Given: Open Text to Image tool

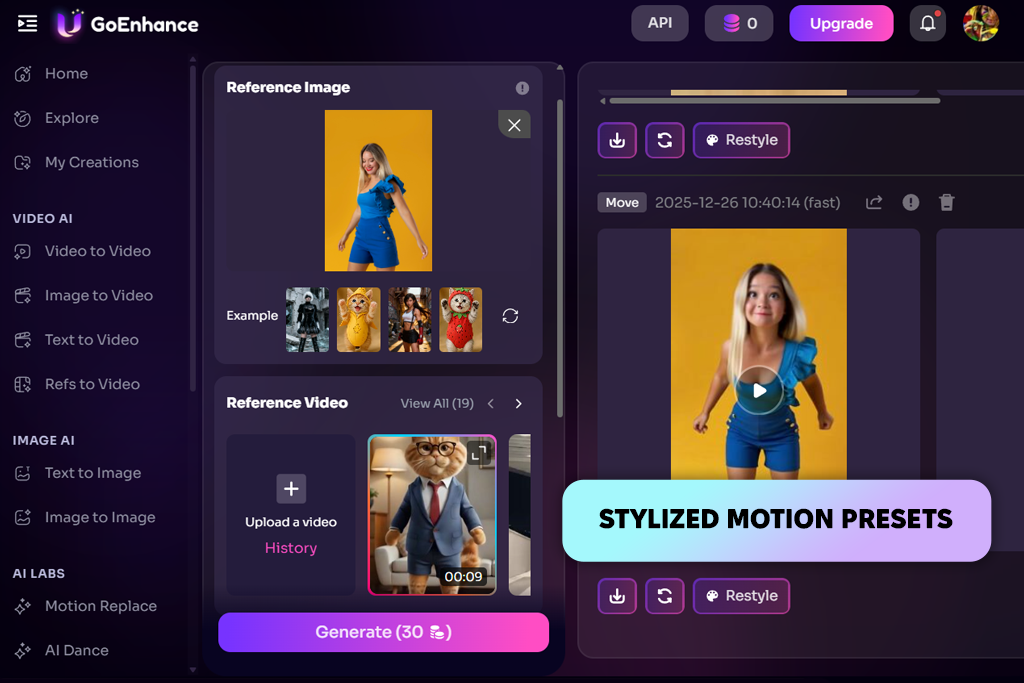Looking at the screenshot, I should pyautogui.click(x=93, y=473).
